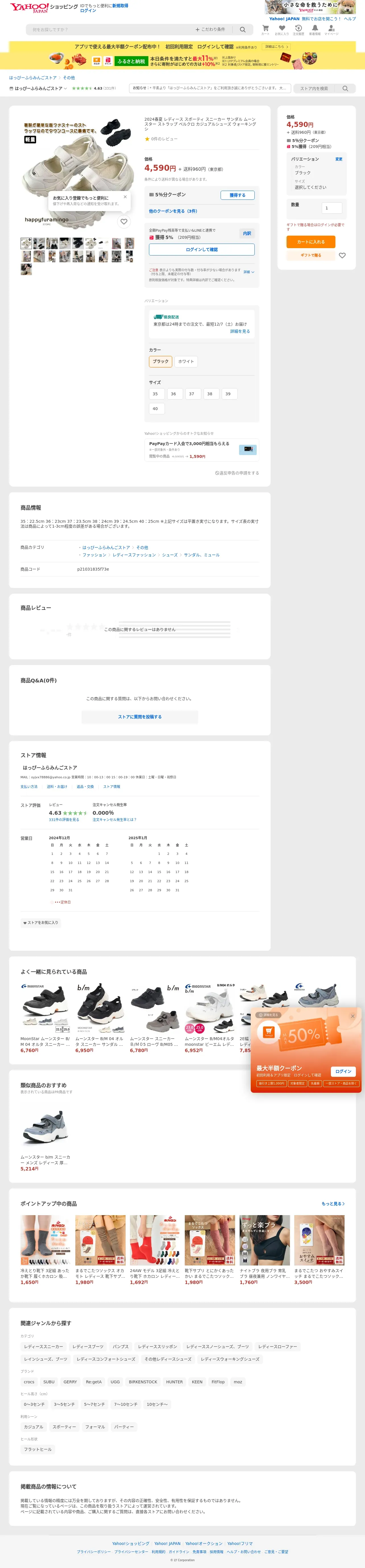Open the notifications bell in header
The height and width of the screenshot is (1568, 365).
314,29
